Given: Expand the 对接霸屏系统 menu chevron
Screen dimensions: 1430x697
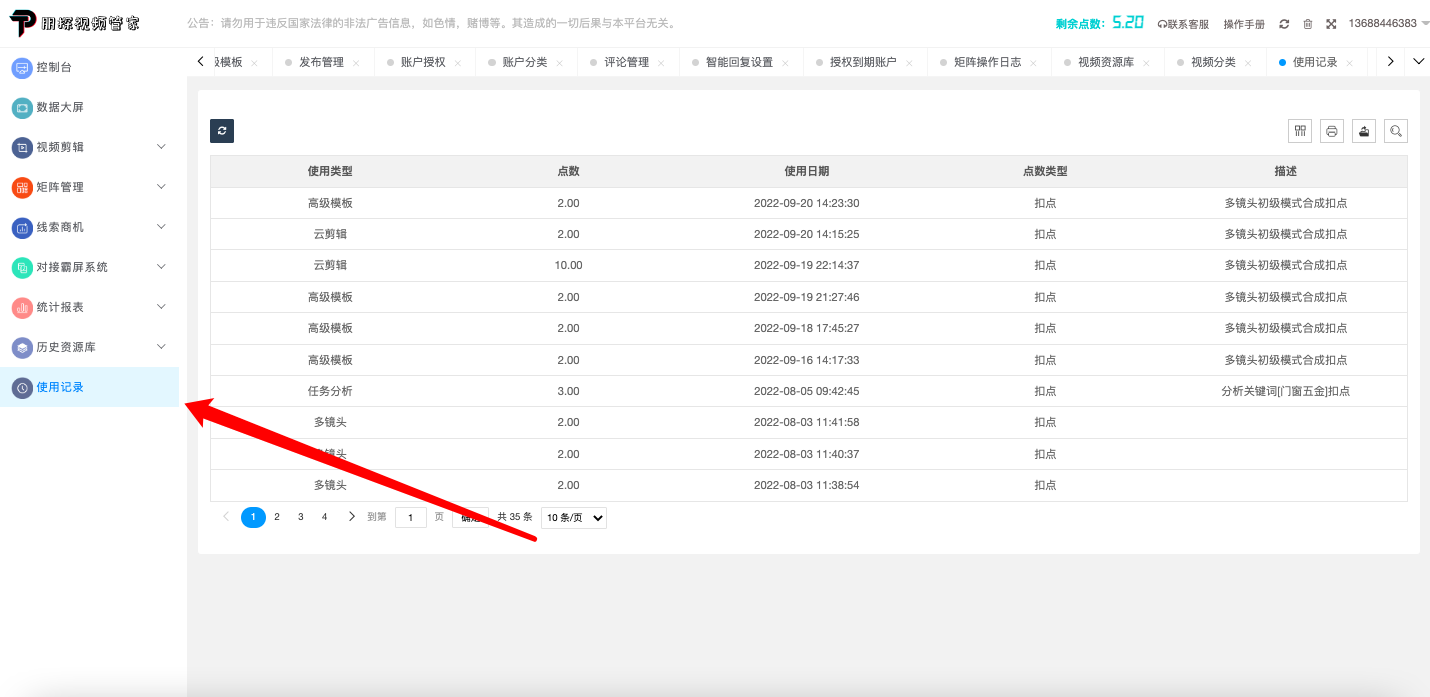Looking at the screenshot, I should coord(162,267).
